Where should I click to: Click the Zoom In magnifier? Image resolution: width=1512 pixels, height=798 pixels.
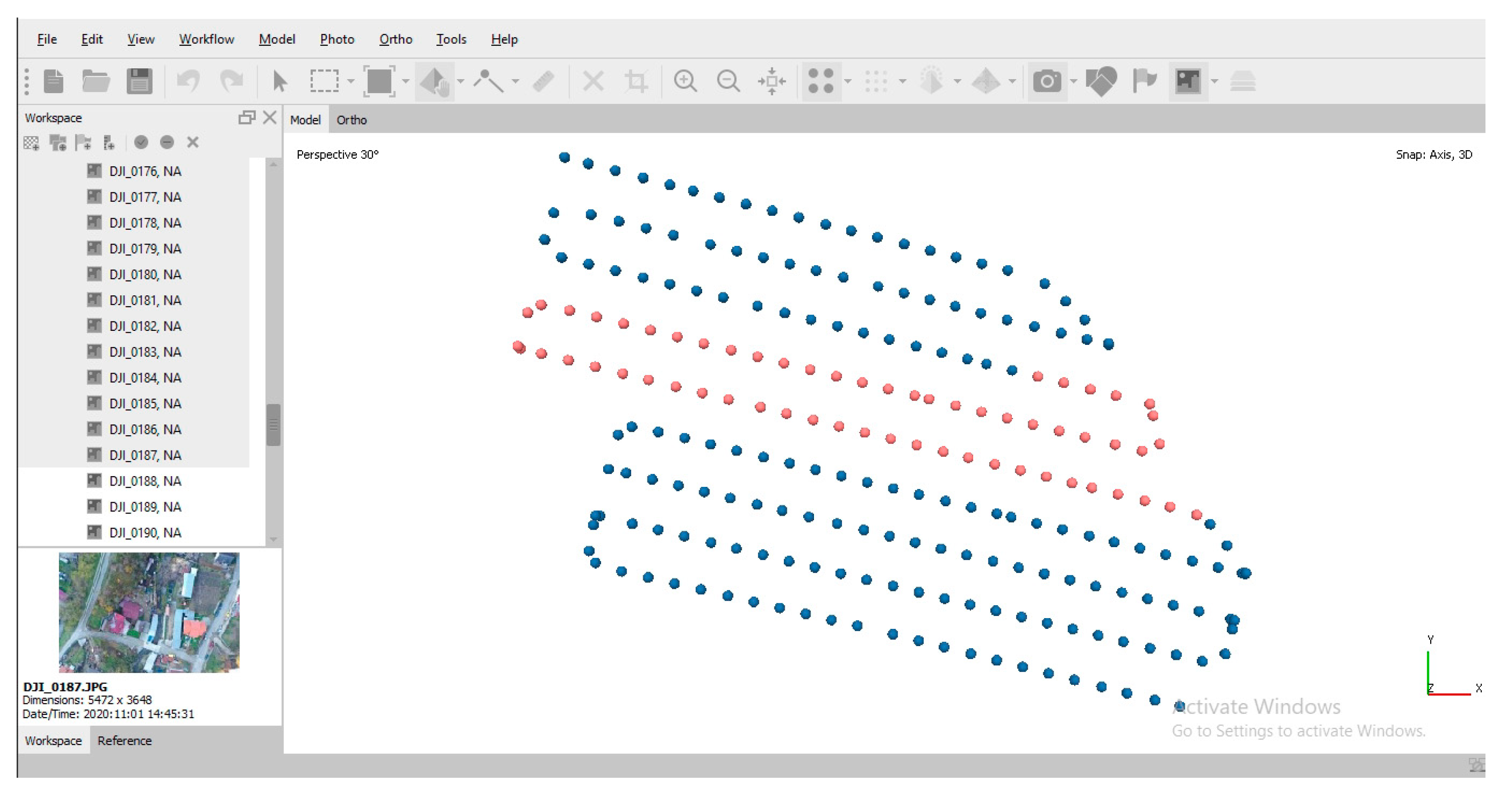(685, 81)
